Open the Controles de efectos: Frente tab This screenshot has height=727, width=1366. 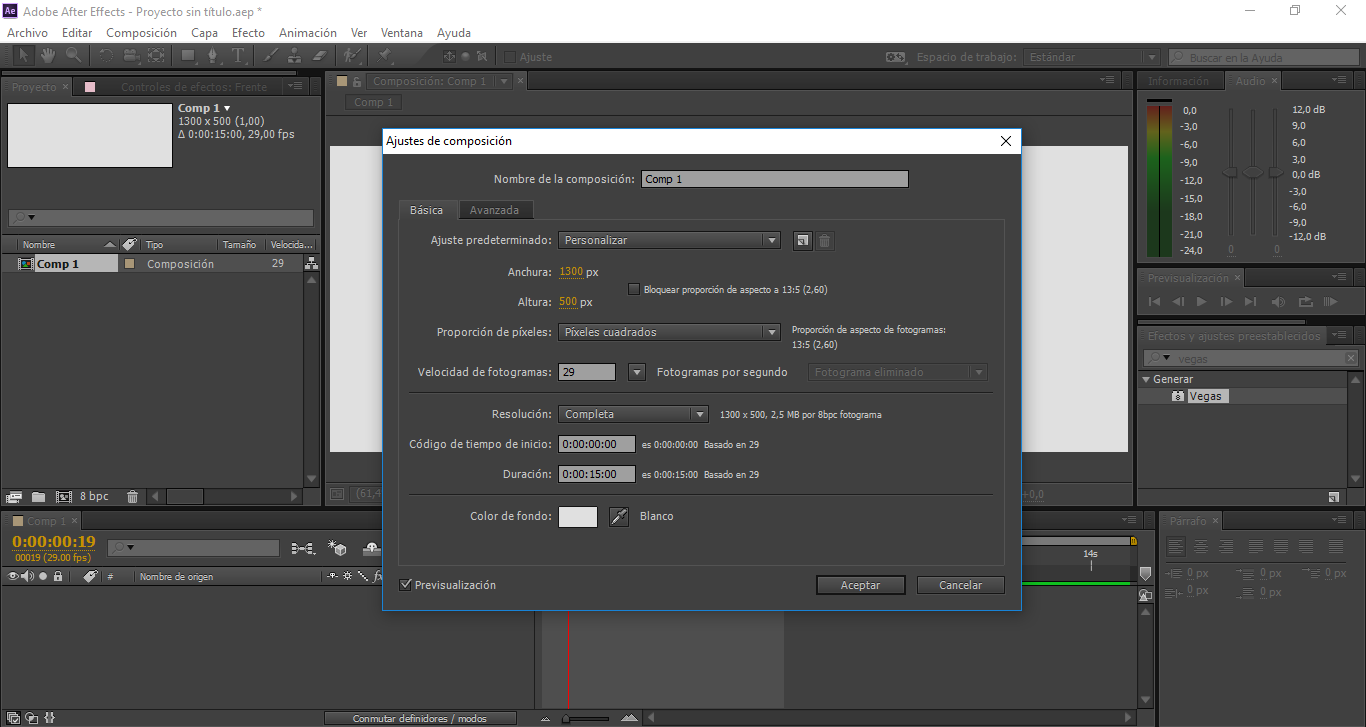point(194,87)
